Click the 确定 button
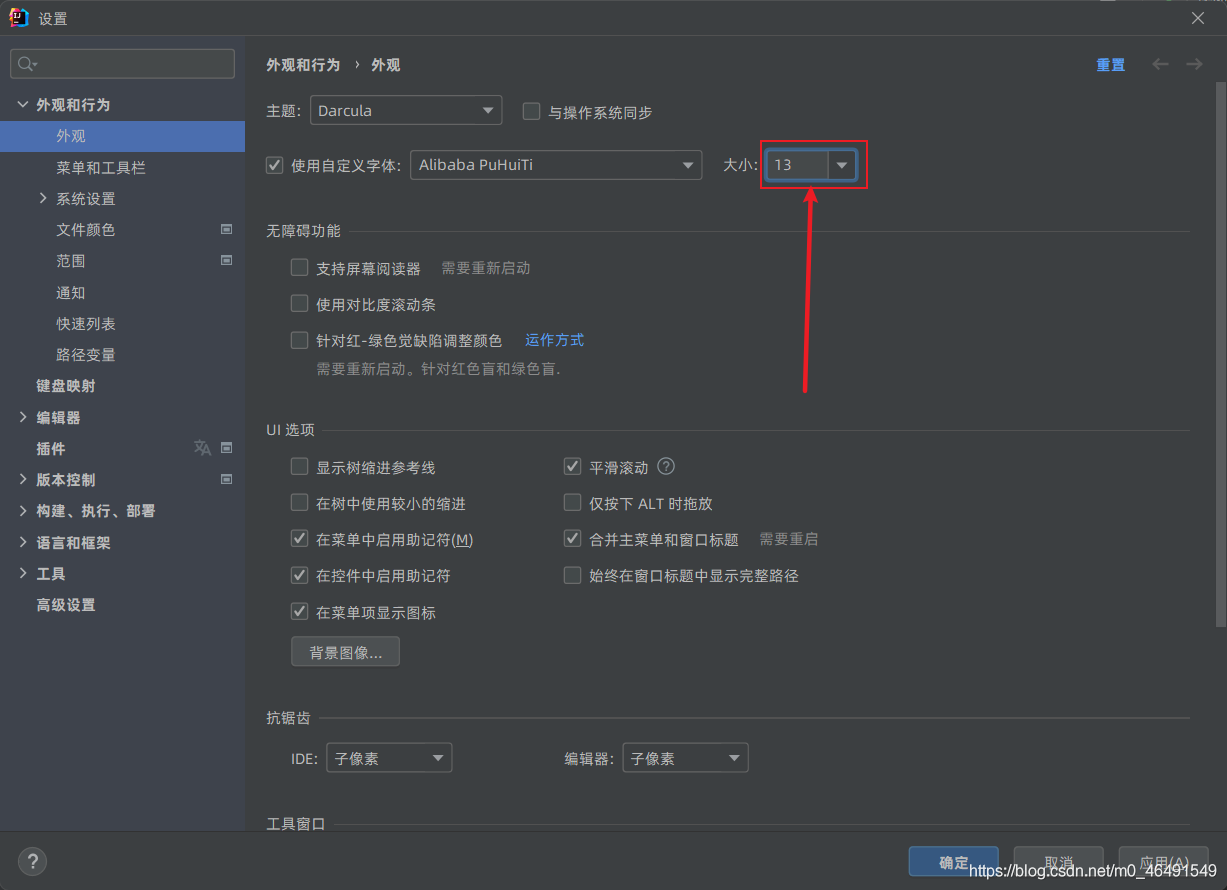This screenshot has height=890, width=1227. 954,862
